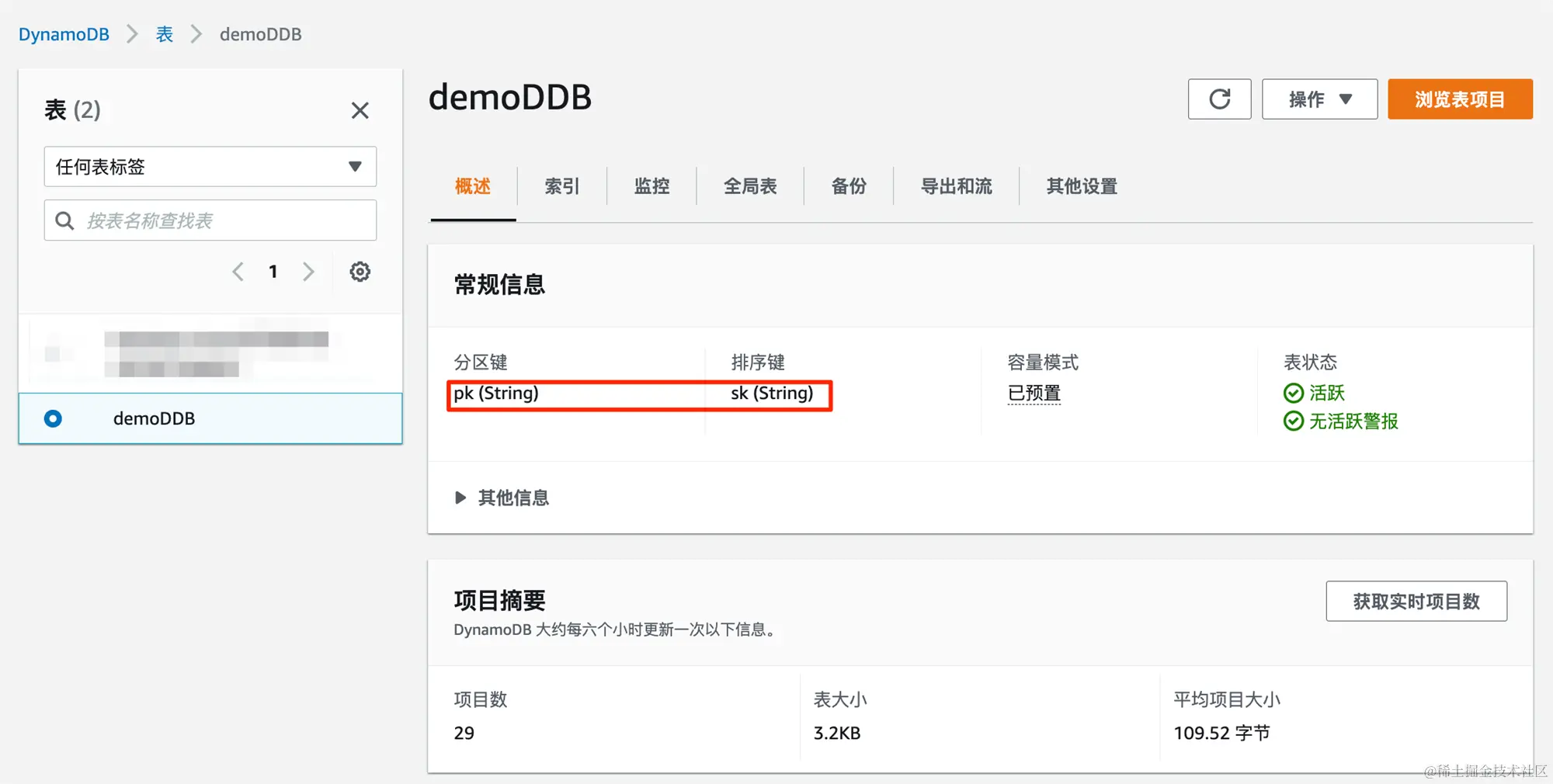This screenshot has width=1553, height=784.
Task: Click the average item size 109.52 字节
Action: 1222,733
